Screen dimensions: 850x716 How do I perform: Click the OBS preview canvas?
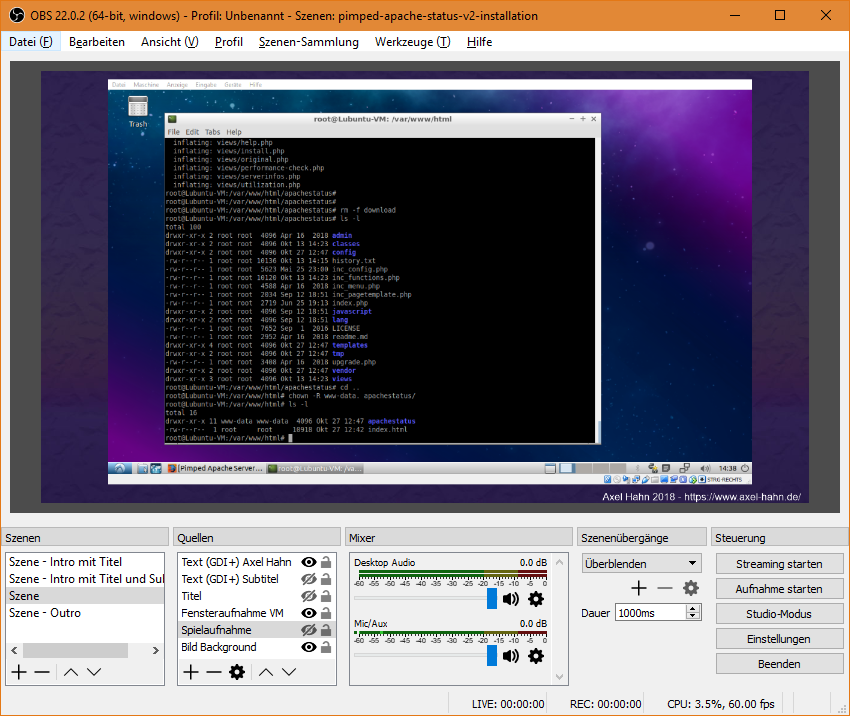click(425, 287)
